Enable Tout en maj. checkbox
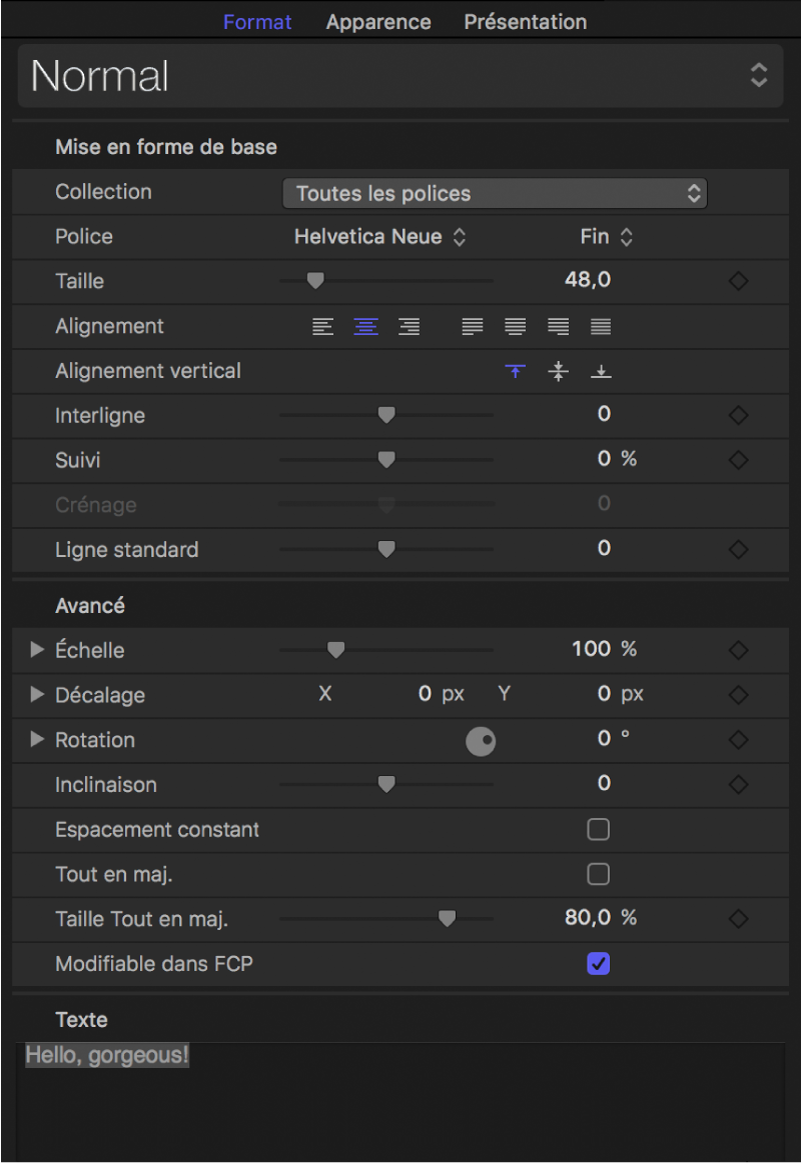The width and height of the screenshot is (801, 1165). coord(598,875)
